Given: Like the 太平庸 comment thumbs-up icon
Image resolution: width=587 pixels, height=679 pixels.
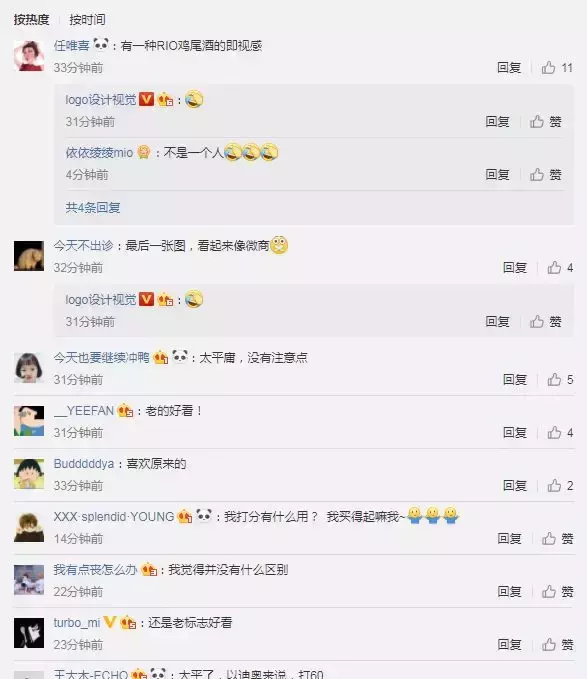Looking at the screenshot, I should [554, 380].
